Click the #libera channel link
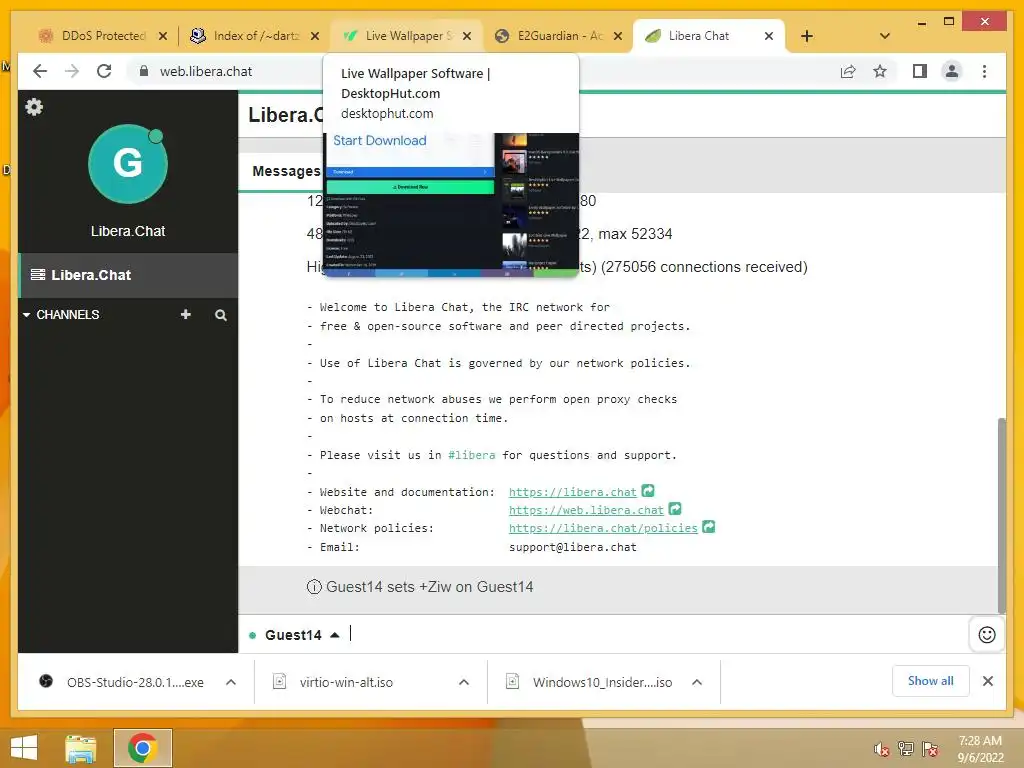 [472, 455]
